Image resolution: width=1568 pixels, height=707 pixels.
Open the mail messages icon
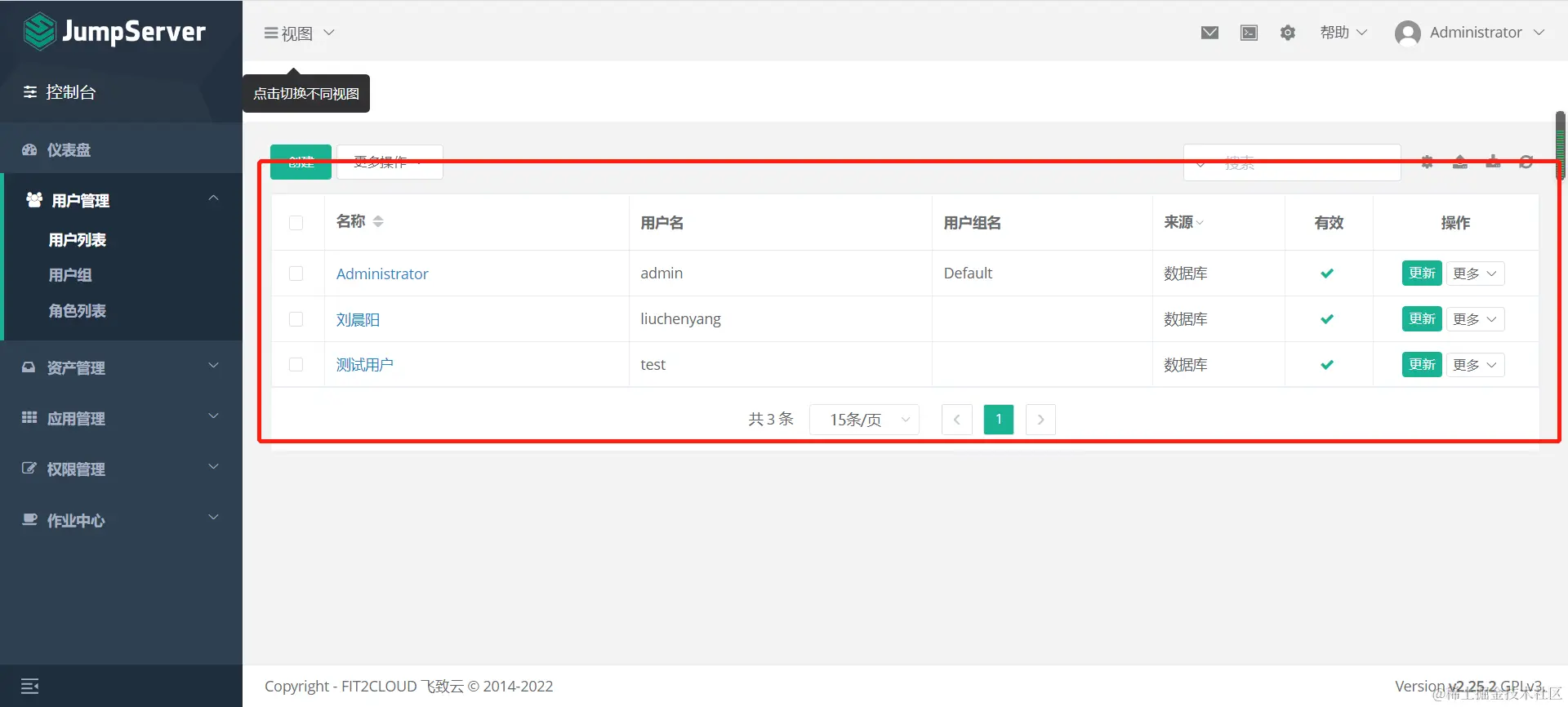point(1209,33)
